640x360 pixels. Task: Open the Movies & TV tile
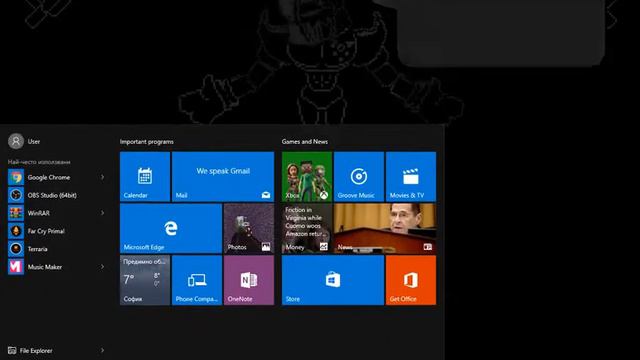pos(411,177)
